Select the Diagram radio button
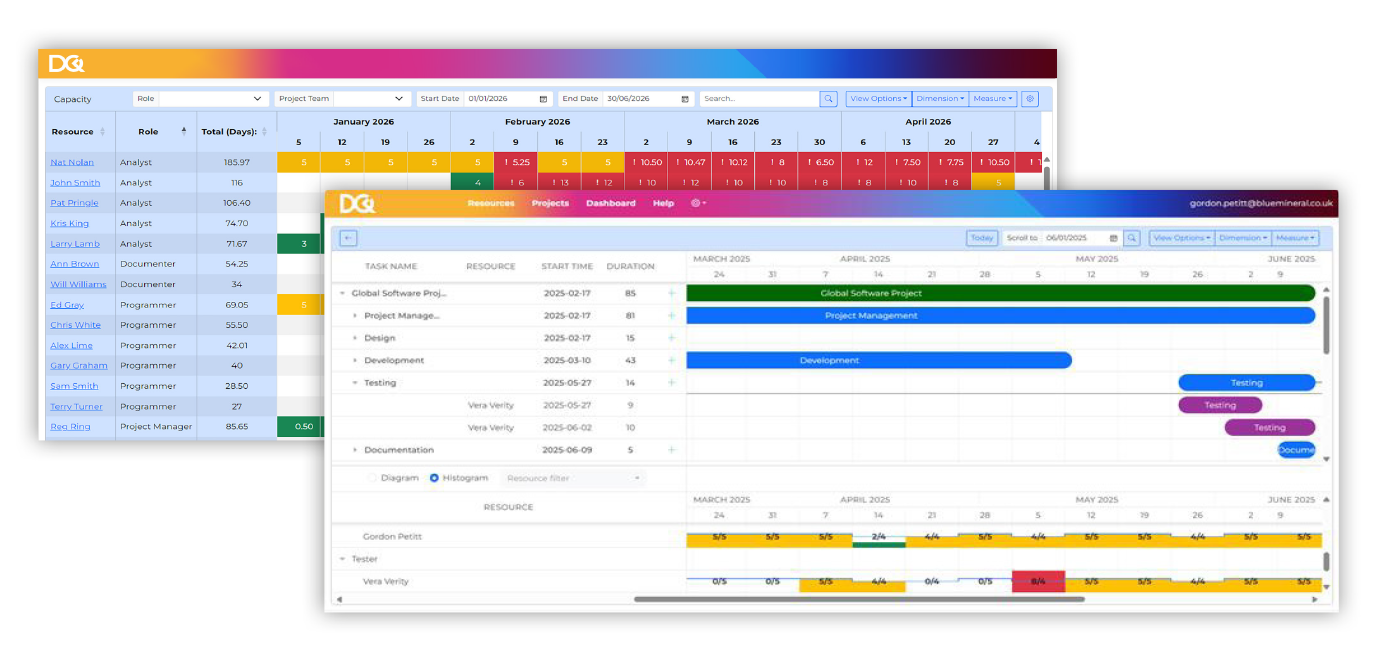Screen dimensions: 1380x650 click(373, 478)
